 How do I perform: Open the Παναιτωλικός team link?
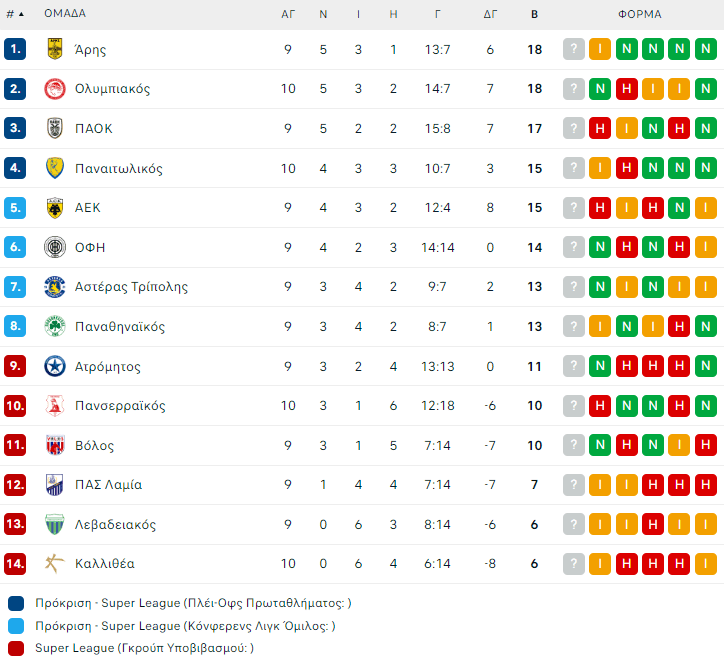click(118, 168)
